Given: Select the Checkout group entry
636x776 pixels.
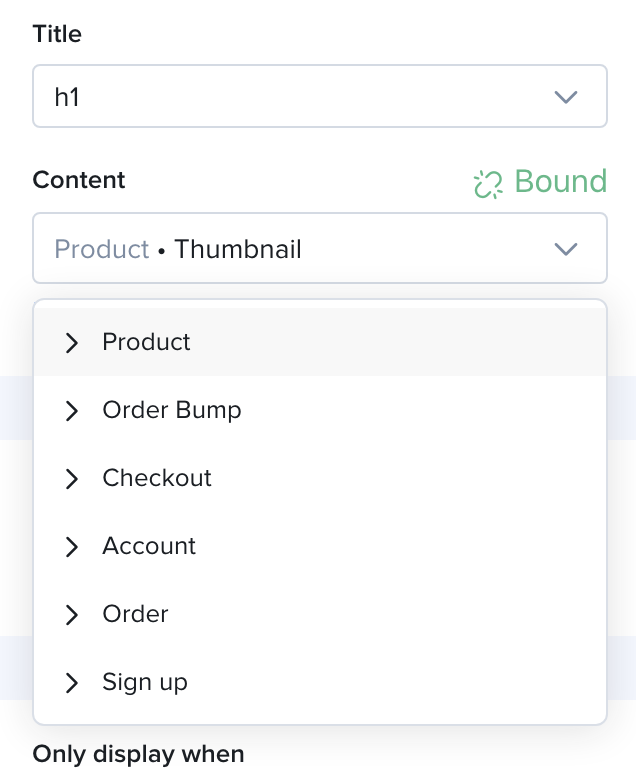Looking at the screenshot, I should tap(320, 478).
